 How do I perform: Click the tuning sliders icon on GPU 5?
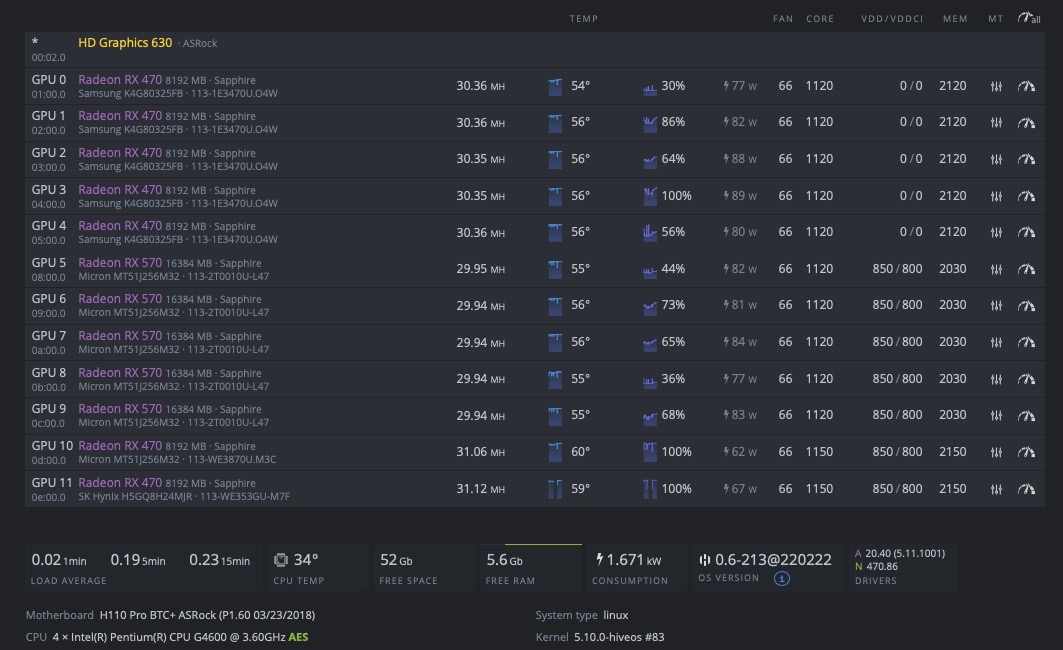click(997, 269)
